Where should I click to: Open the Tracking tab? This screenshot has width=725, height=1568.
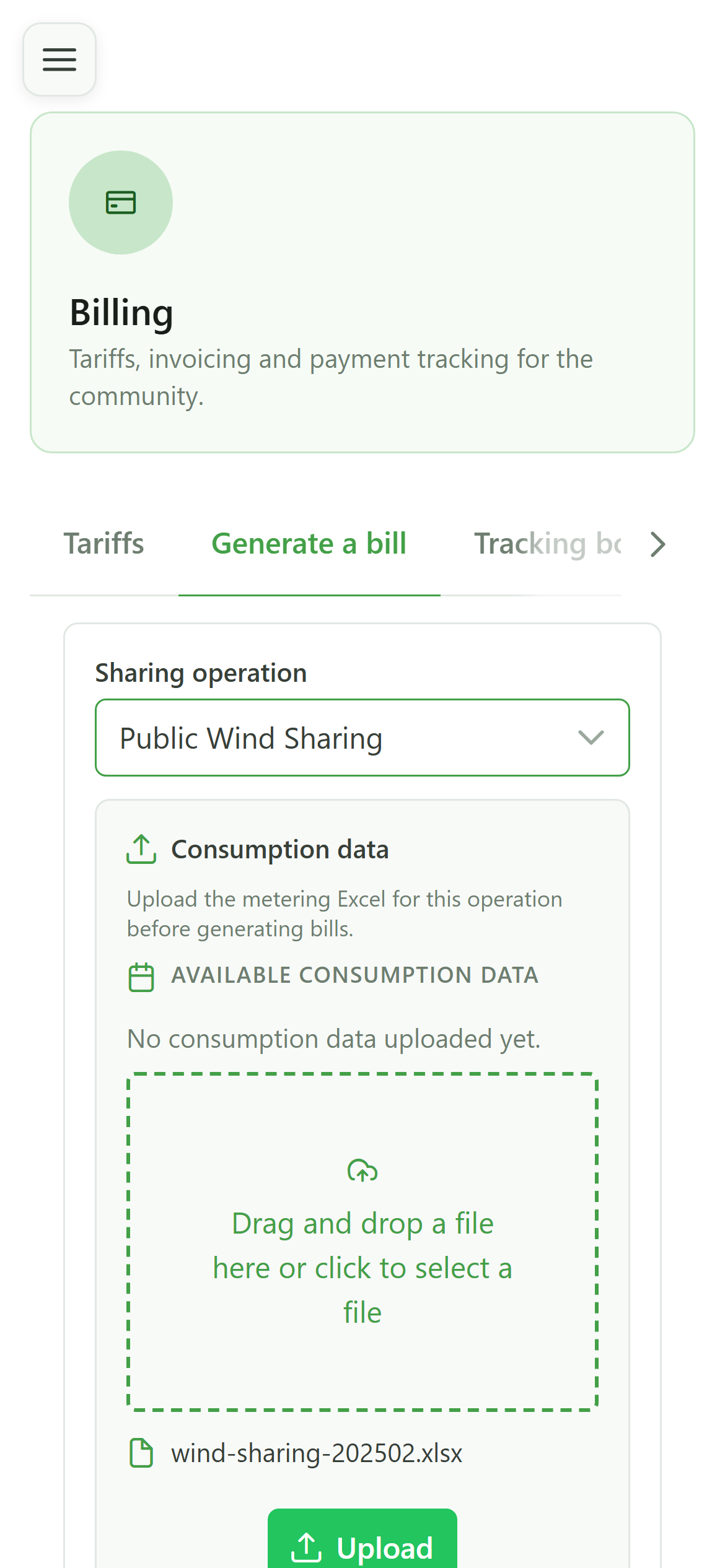click(x=548, y=544)
